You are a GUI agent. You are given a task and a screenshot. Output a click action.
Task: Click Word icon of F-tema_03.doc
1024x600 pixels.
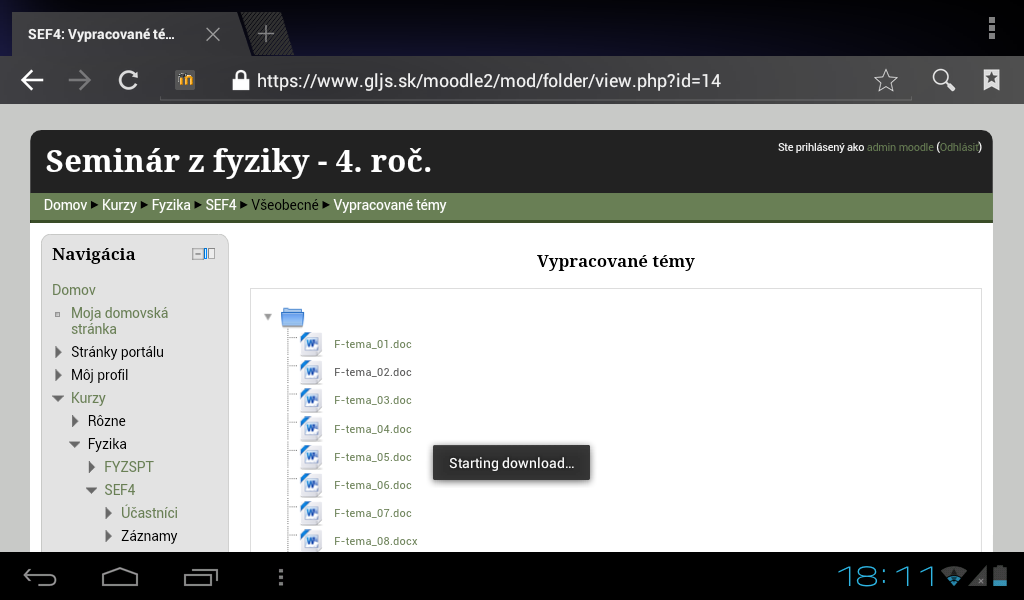pos(311,400)
